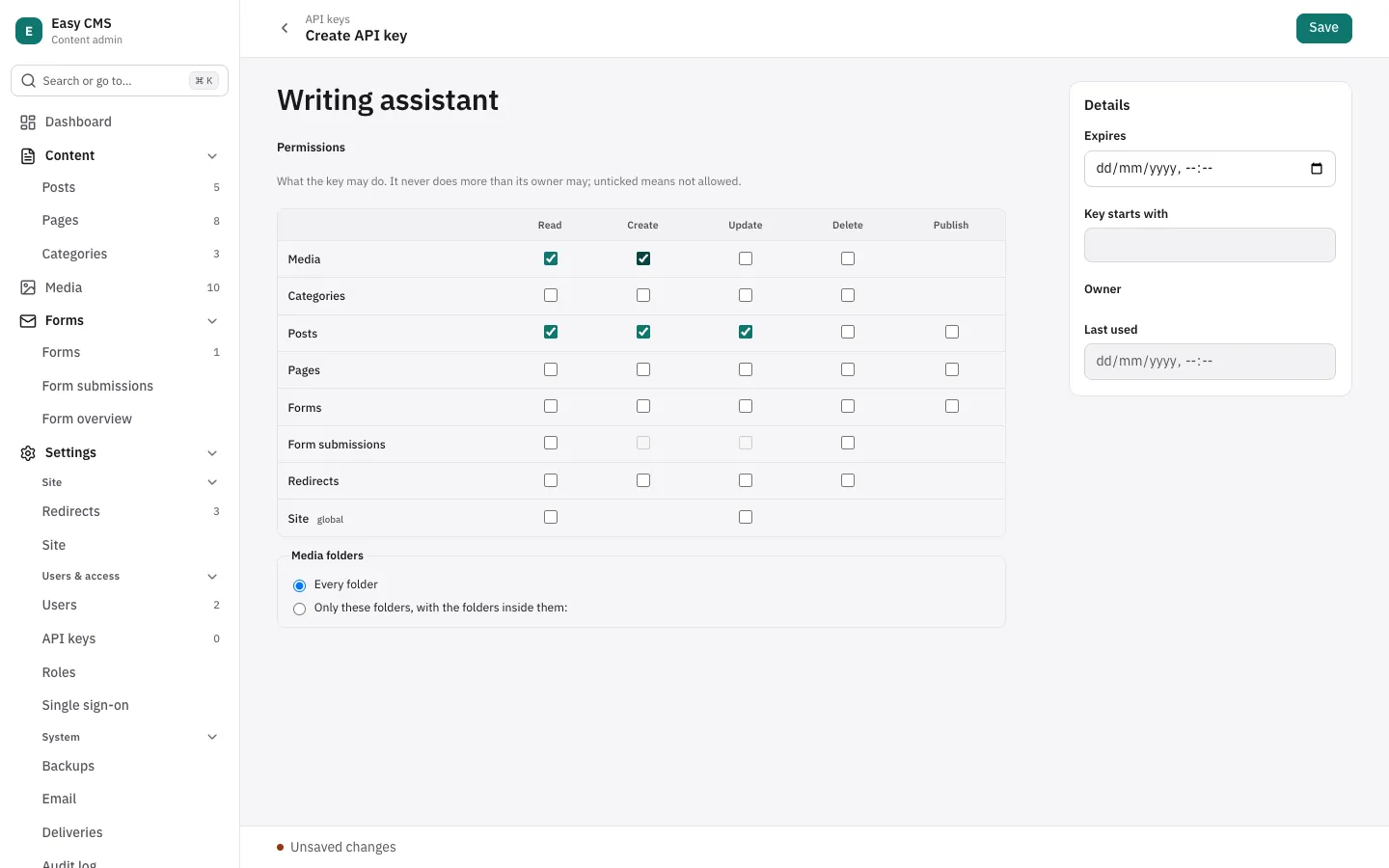
Task: Enable Update permission for Media
Action: (x=746, y=258)
